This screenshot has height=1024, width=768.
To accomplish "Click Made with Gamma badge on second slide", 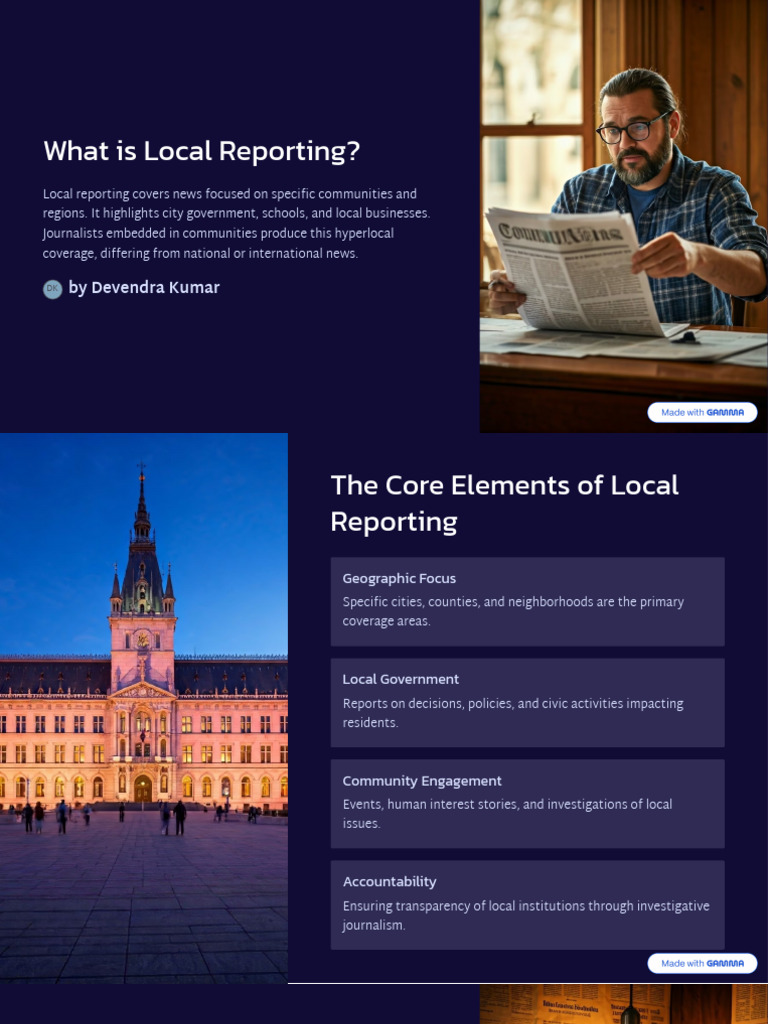I will (x=702, y=963).
